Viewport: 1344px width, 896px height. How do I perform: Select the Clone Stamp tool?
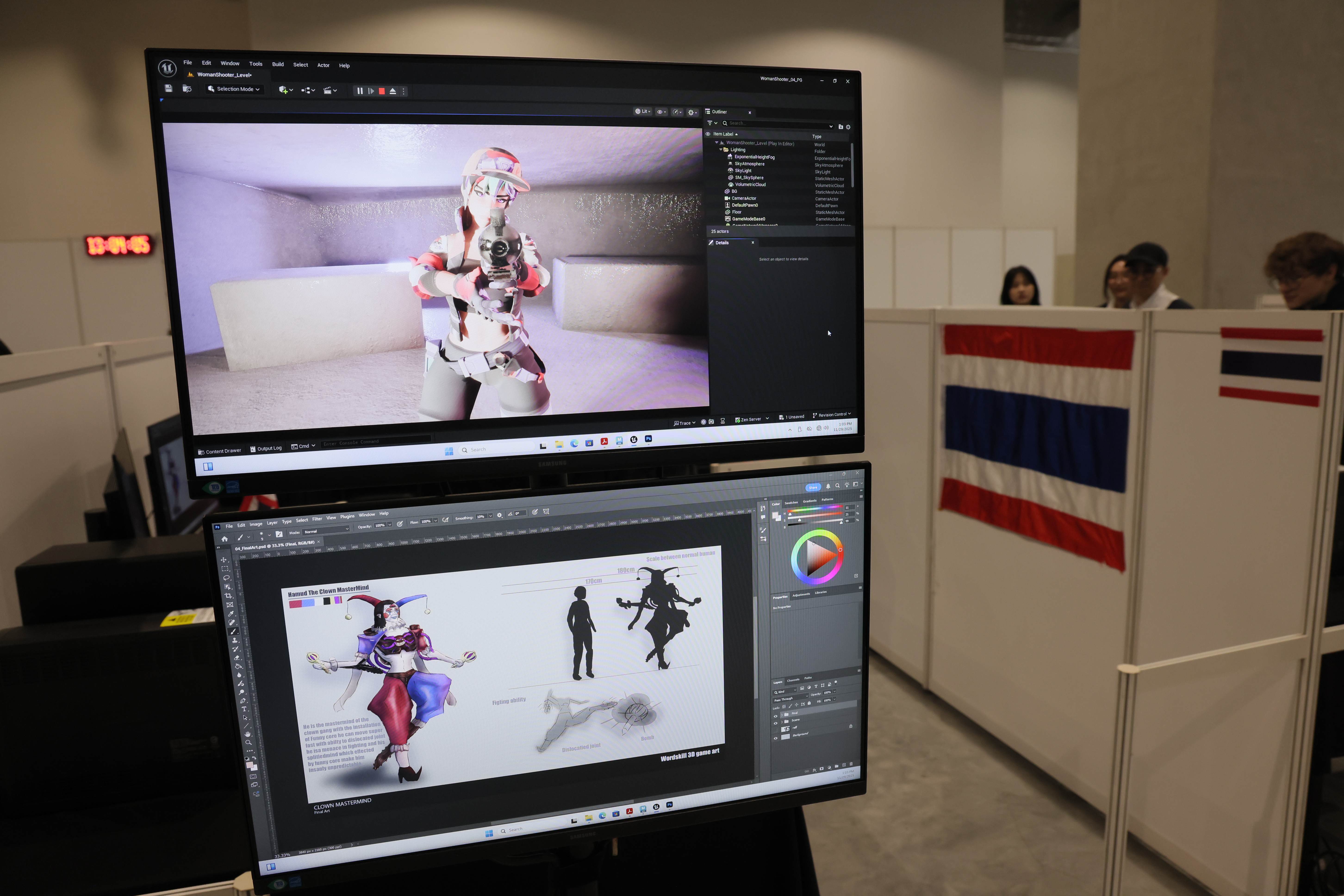pyautogui.click(x=235, y=641)
